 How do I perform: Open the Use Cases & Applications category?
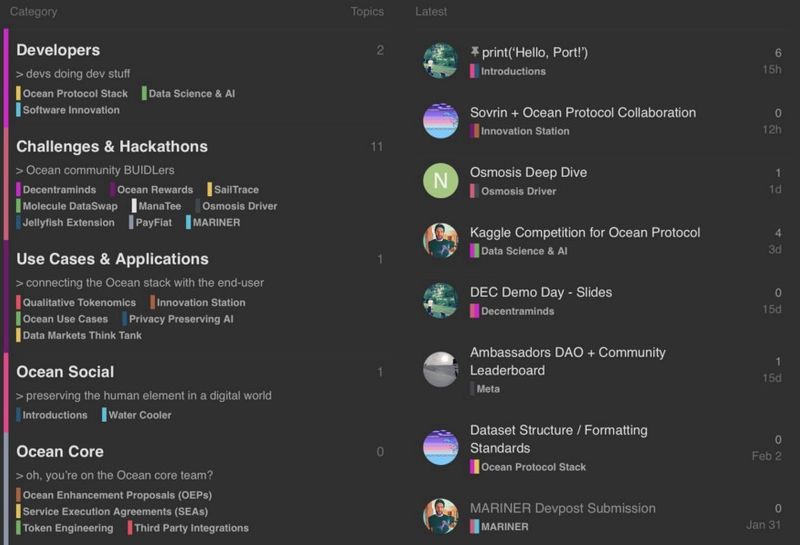pyautogui.click(x=112, y=259)
